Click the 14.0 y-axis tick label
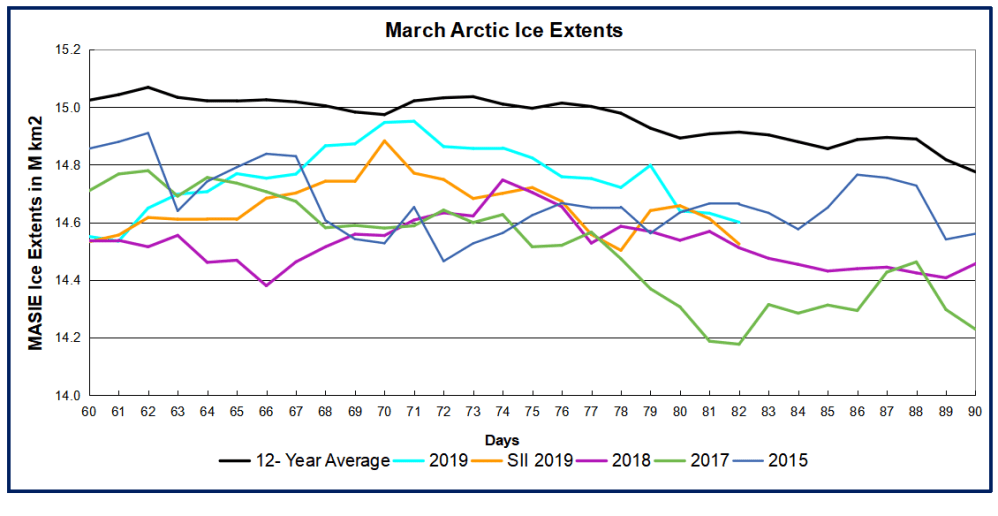 click(66, 396)
